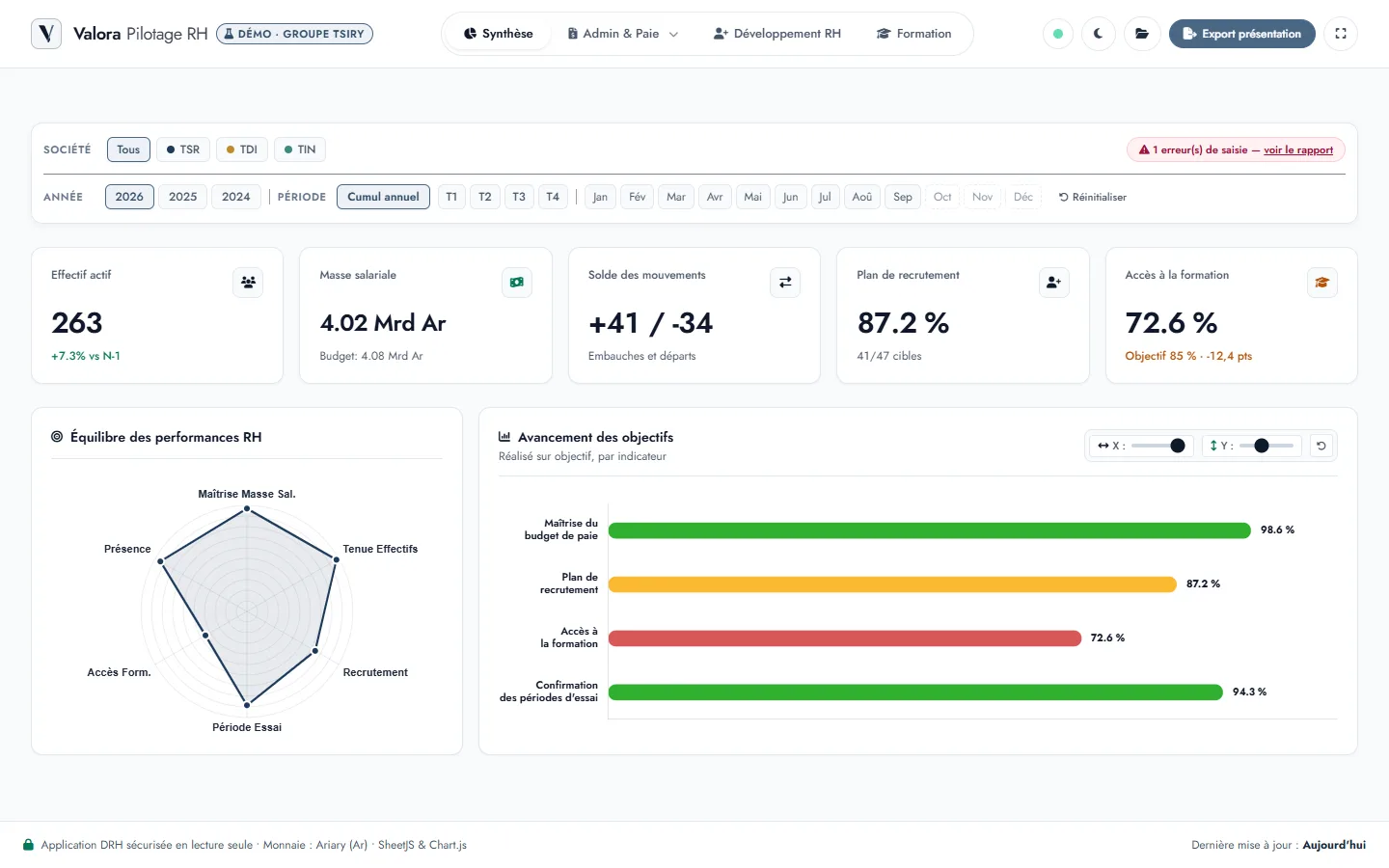Click the Effectif actif people icon
Screen dimensions: 1389x868
tap(248, 283)
